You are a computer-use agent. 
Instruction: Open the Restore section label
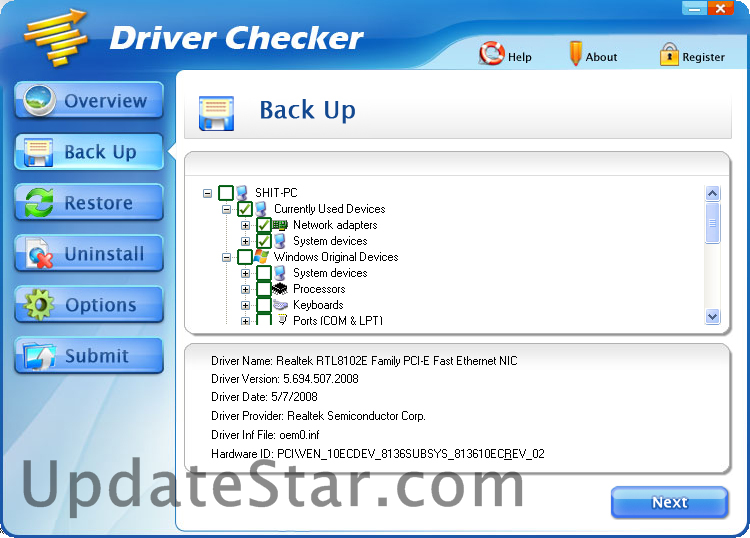click(x=99, y=203)
